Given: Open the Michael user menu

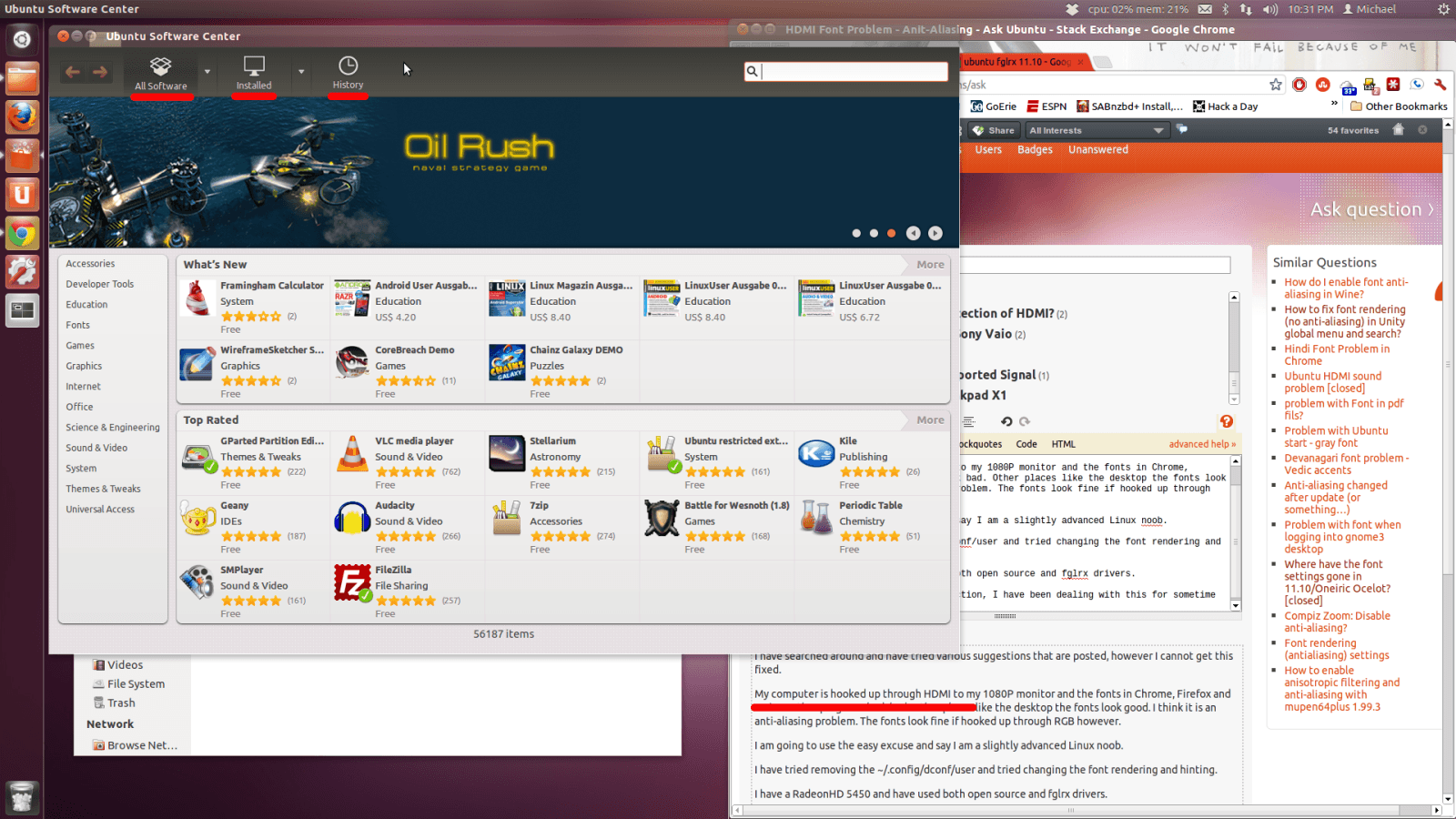Looking at the screenshot, I should point(1370,9).
